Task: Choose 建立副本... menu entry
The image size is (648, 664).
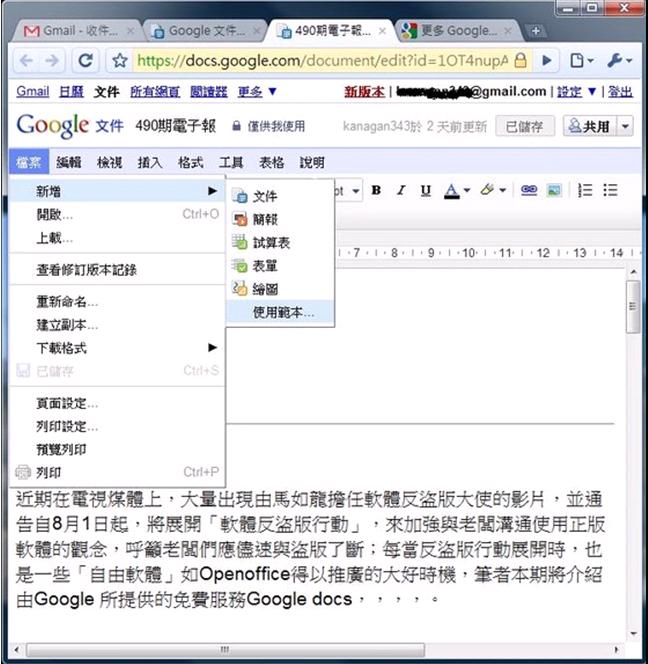Action: click(117, 325)
